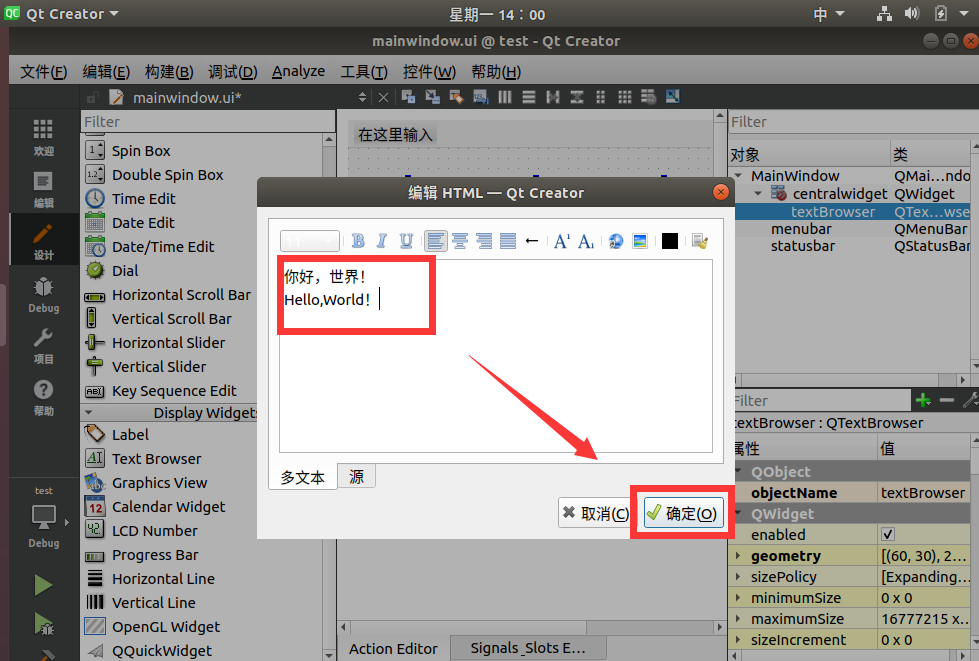
Task: Select the Dial widget
Action: pyautogui.click(x=125, y=270)
